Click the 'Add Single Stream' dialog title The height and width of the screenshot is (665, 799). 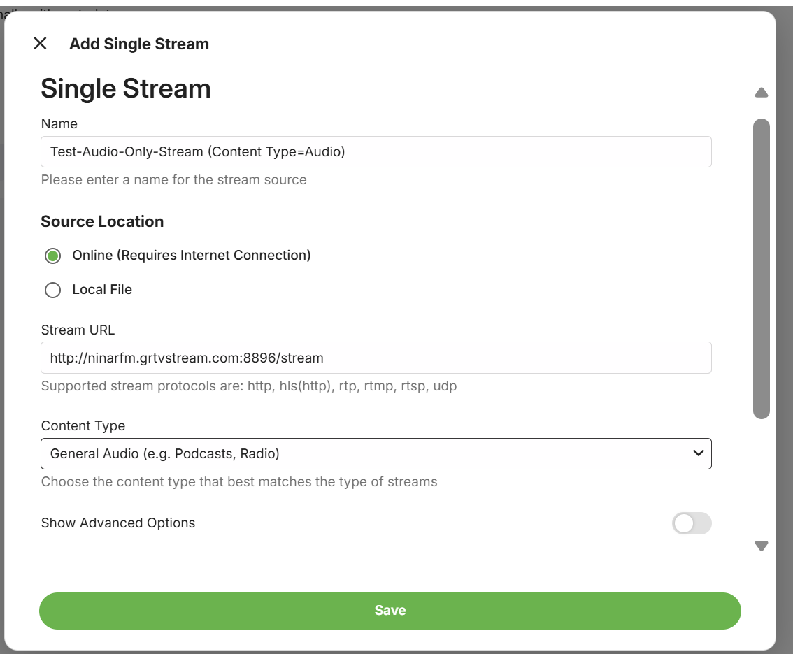pyautogui.click(x=139, y=44)
